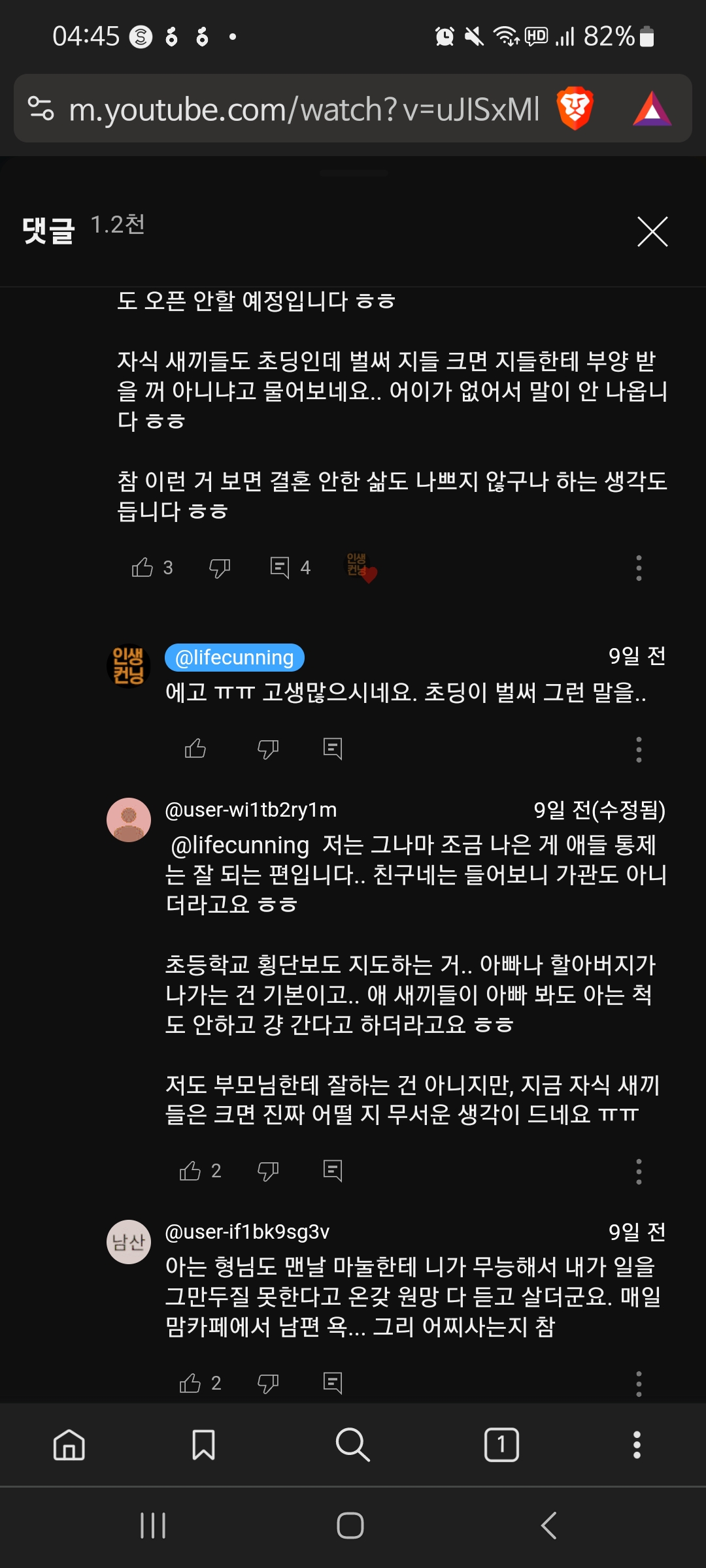Open site settings icon in address bar
The height and width of the screenshot is (1568, 706).
[41, 108]
